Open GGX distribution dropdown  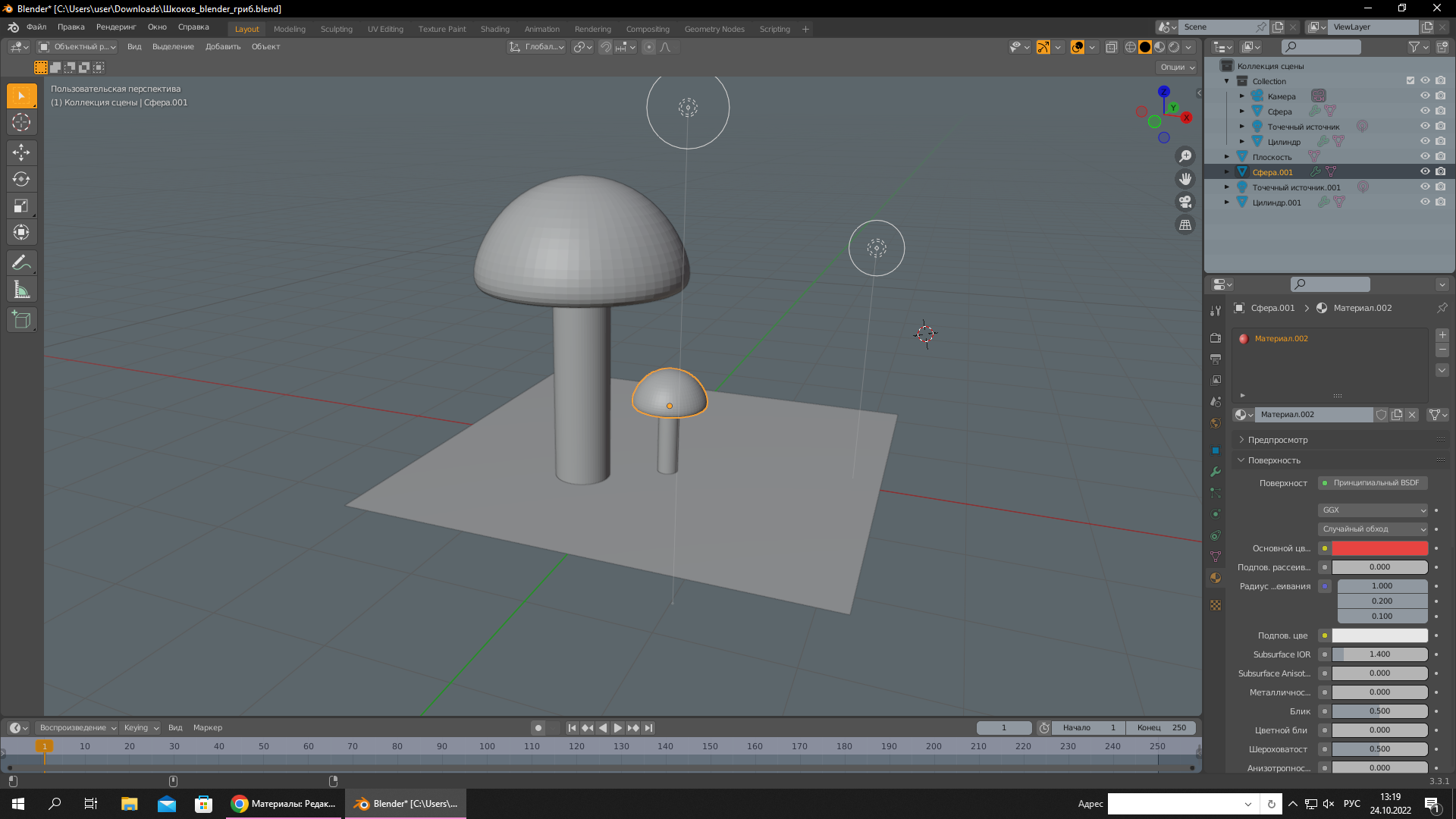[x=1373, y=510]
